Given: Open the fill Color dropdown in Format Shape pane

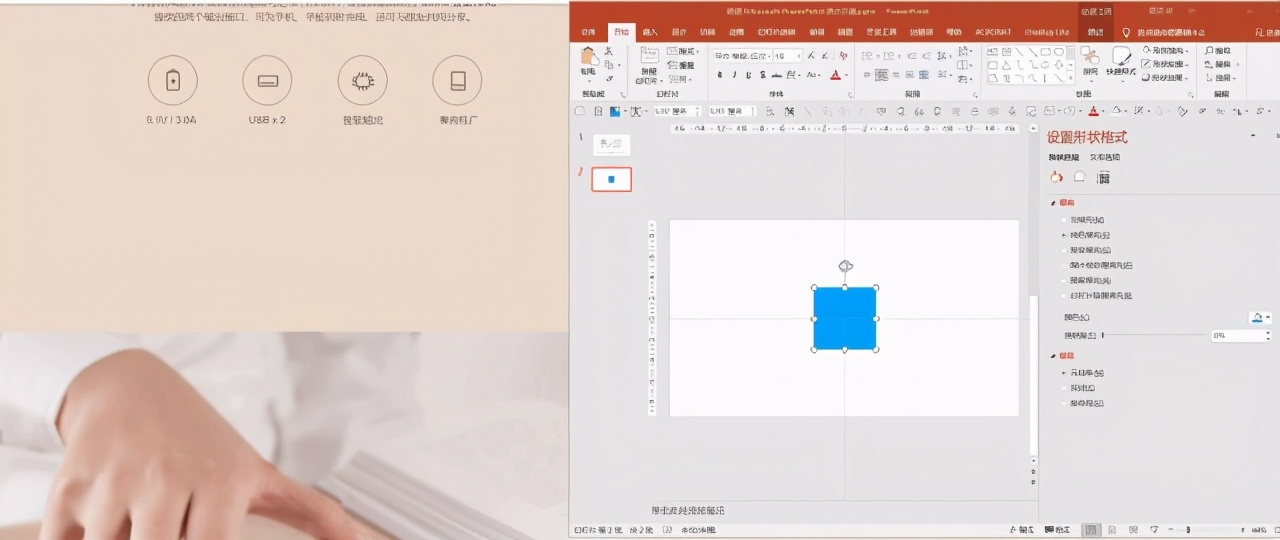Looking at the screenshot, I should (x=1260, y=317).
